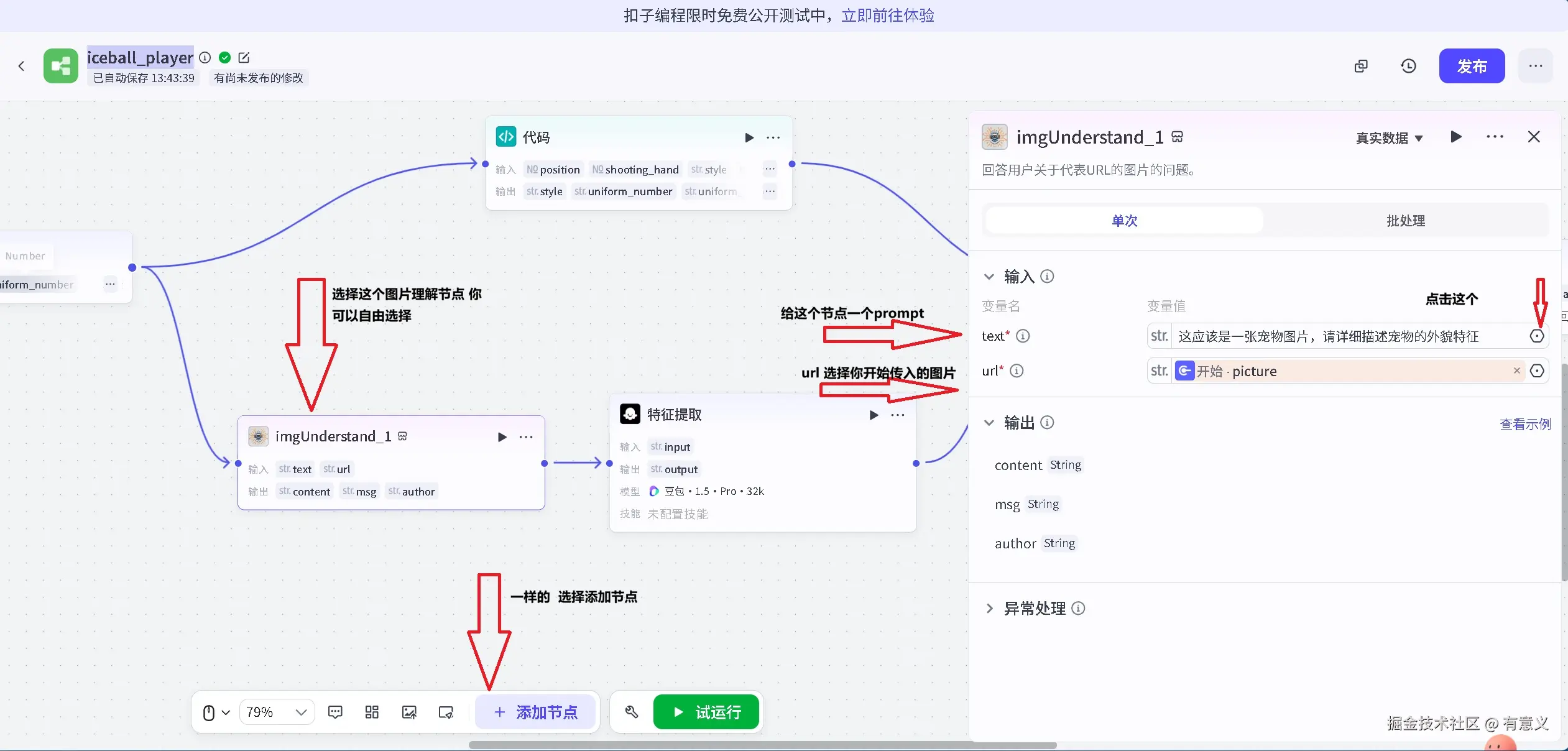1568x751 pixels.
Task: Click the wrench settings icon near 试运行
Action: click(x=632, y=712)
